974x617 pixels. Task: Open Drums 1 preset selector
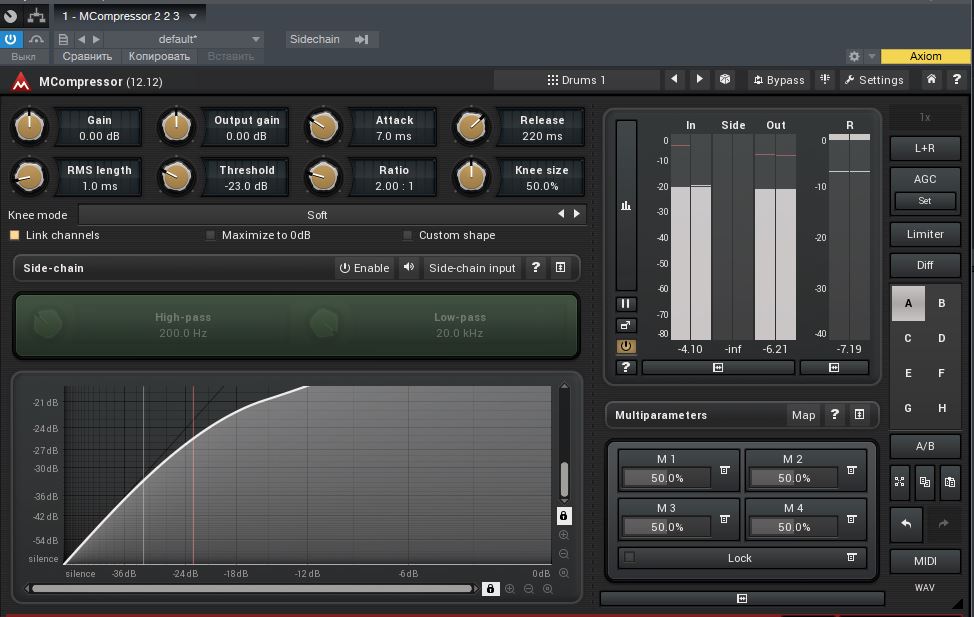pos(576,80)
